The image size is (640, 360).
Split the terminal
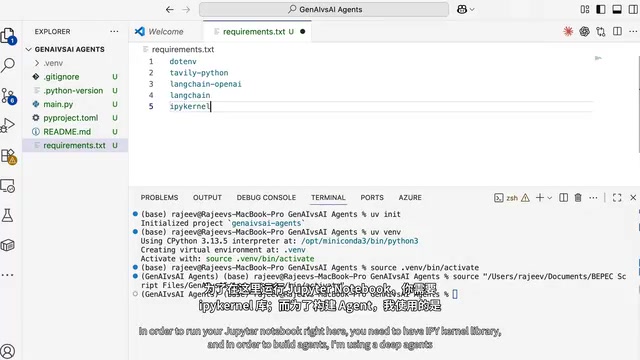pos(563,198)
